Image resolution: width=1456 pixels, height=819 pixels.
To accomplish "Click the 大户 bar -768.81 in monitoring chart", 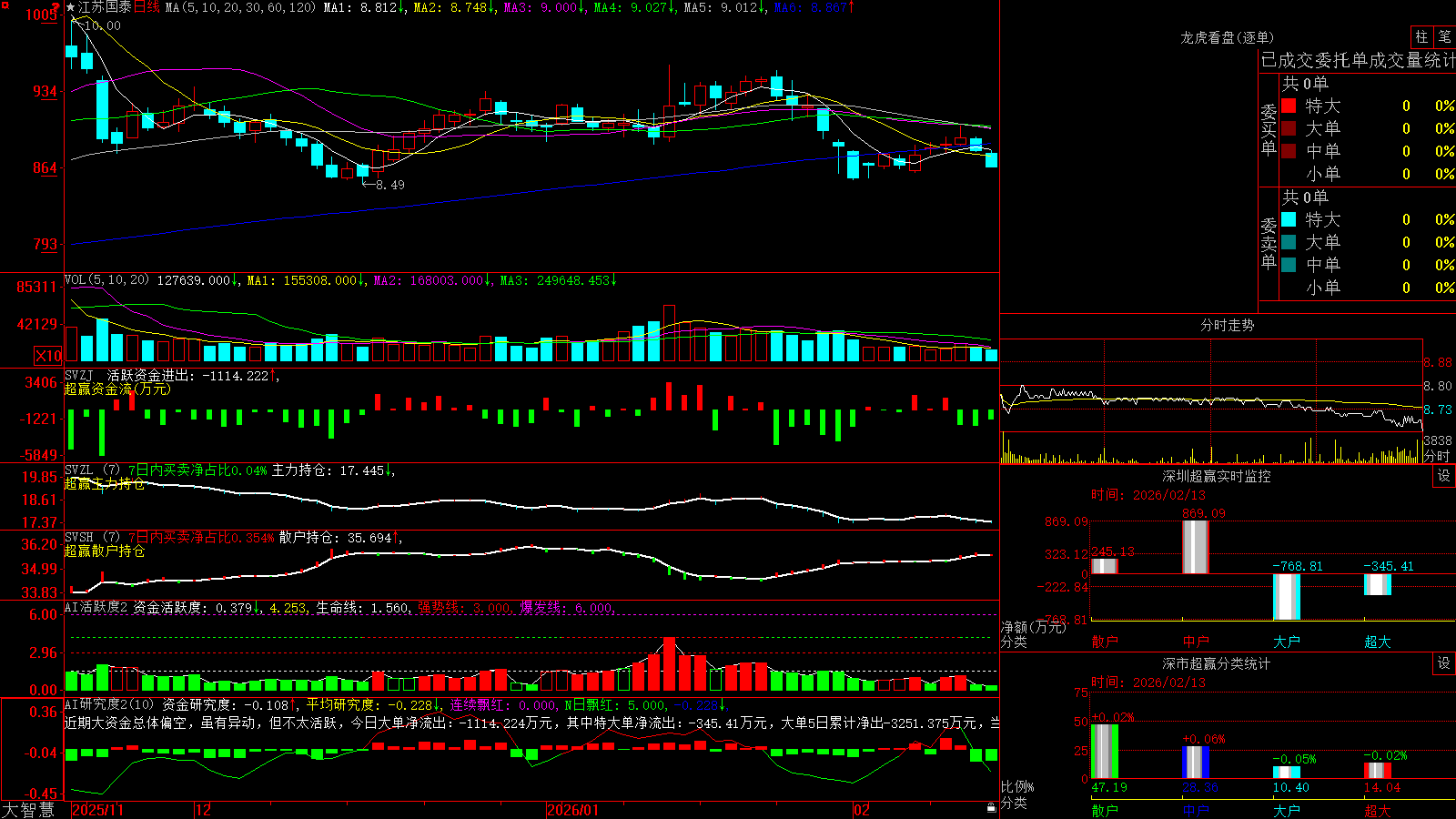I will (x=1287, y=597).
